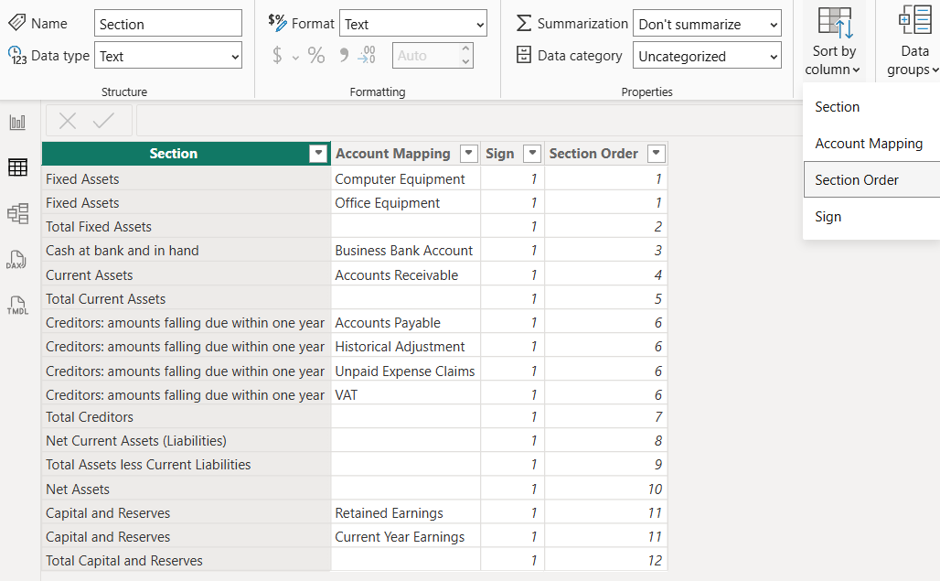The image size is (940, 581).
Task: Choose Account Mapping in sort menu
Action: pyautogui.click(x=872, y=143)
